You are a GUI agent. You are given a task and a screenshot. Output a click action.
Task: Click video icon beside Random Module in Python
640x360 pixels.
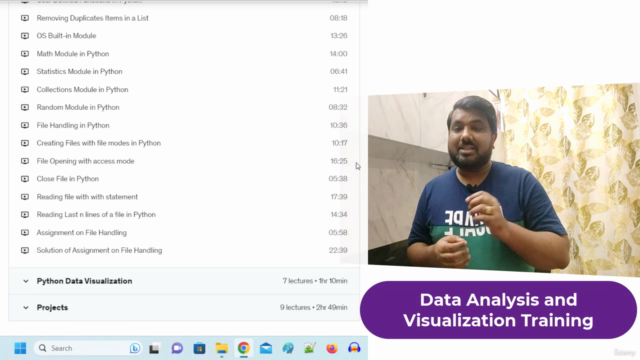click(x=25, y=107)
